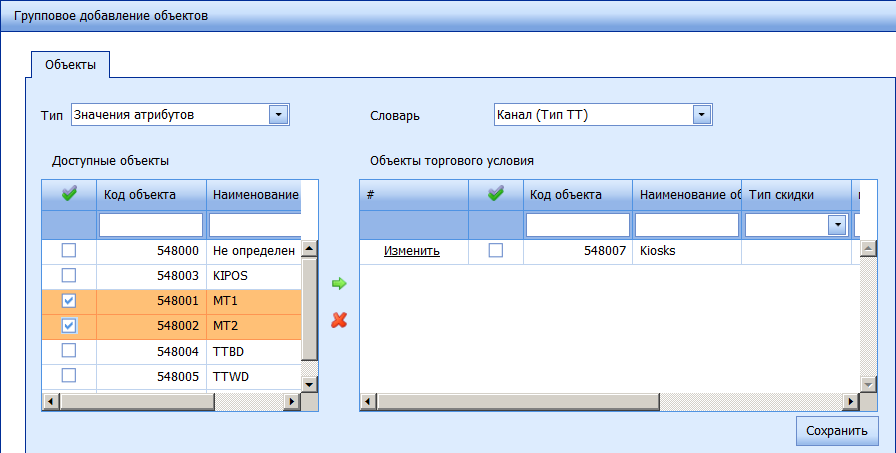Click the Изменить link for Kiosks

coord(412,251)
